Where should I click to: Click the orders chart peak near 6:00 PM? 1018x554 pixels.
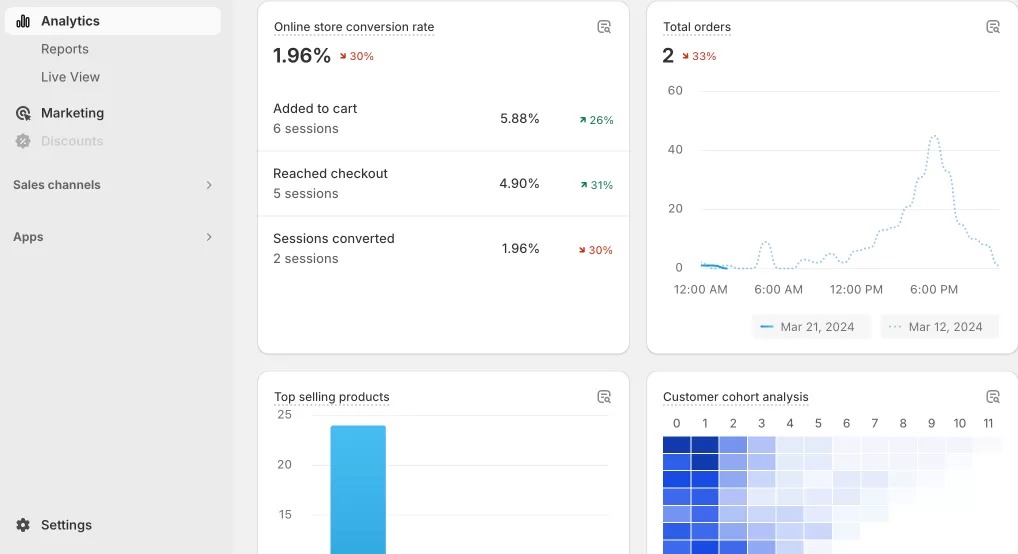(934, 137)
